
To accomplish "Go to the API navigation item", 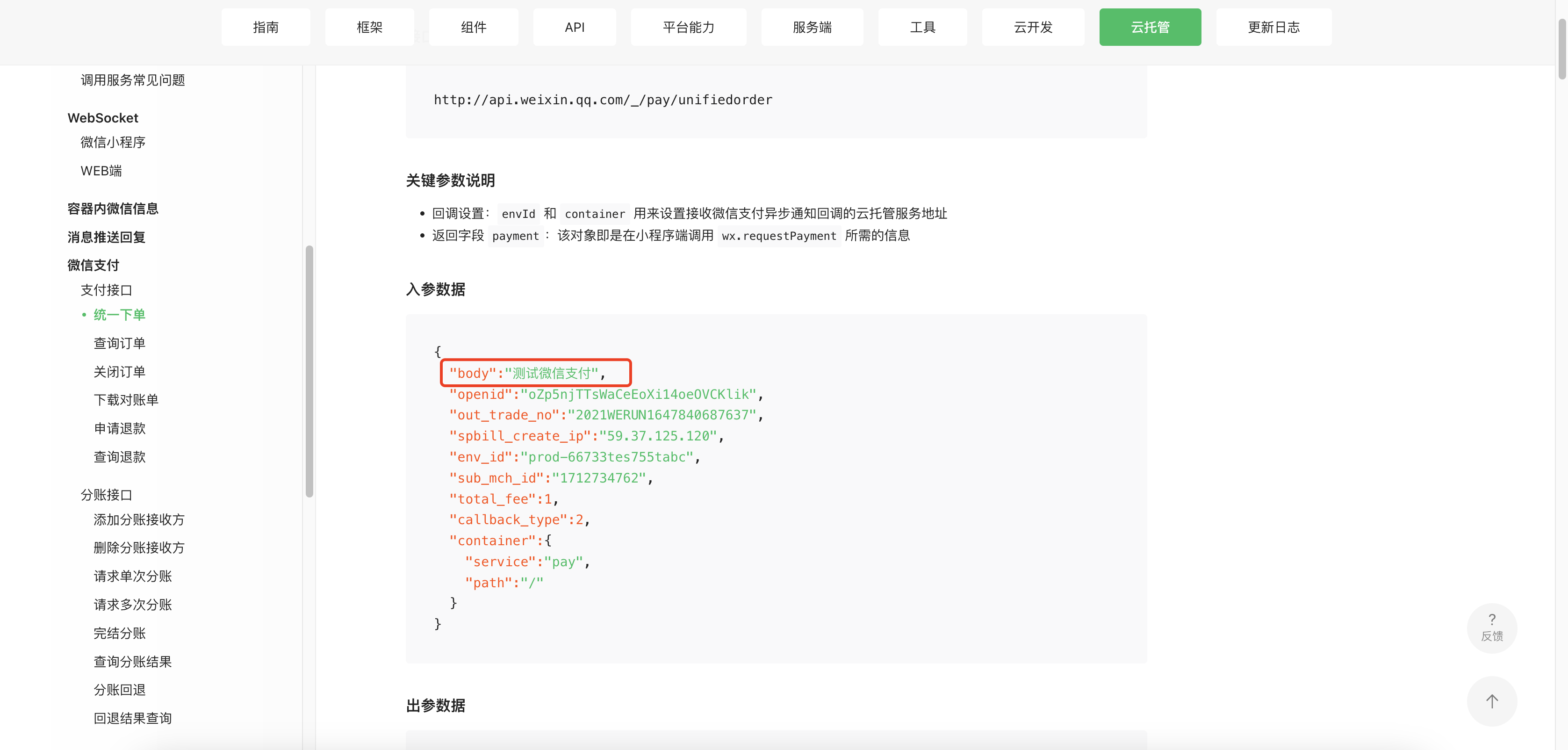I will 574,28.
